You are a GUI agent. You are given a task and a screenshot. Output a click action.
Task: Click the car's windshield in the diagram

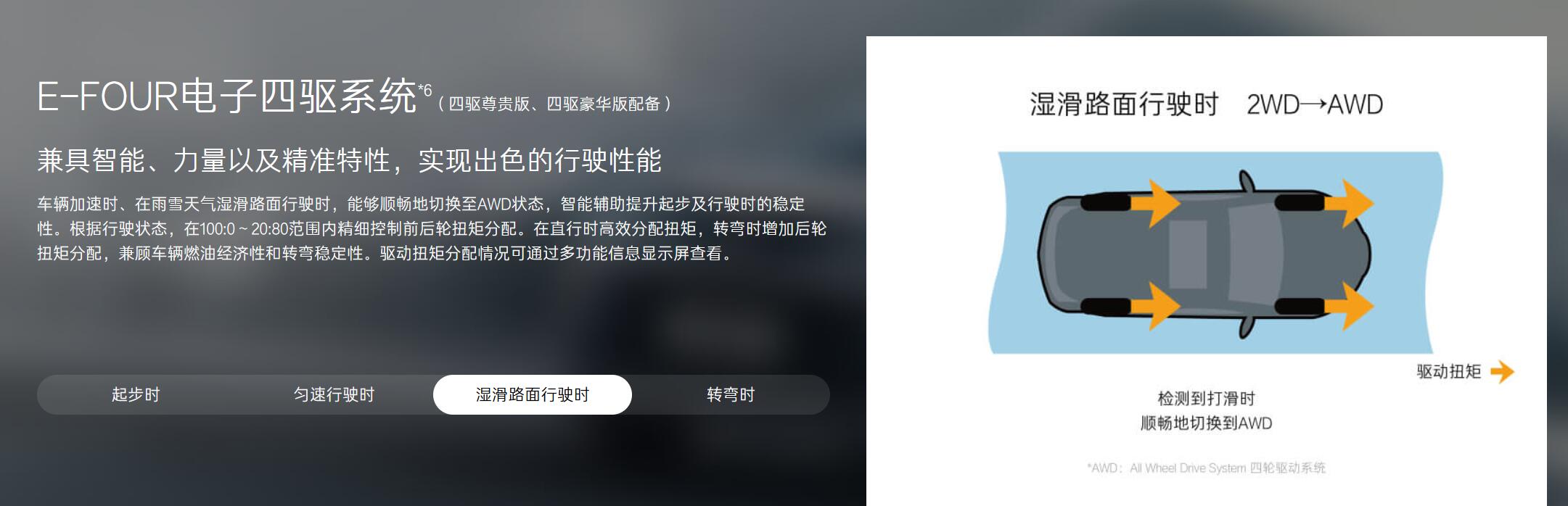point(1255,254)
